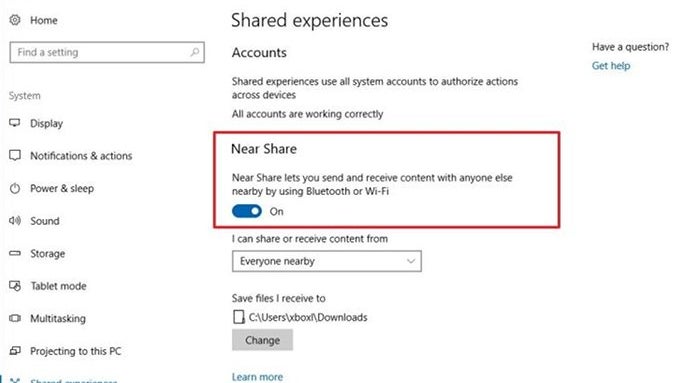The width and height of the screenshot is (680, 383).
Task: Open Sound settings
Action: 45,221
